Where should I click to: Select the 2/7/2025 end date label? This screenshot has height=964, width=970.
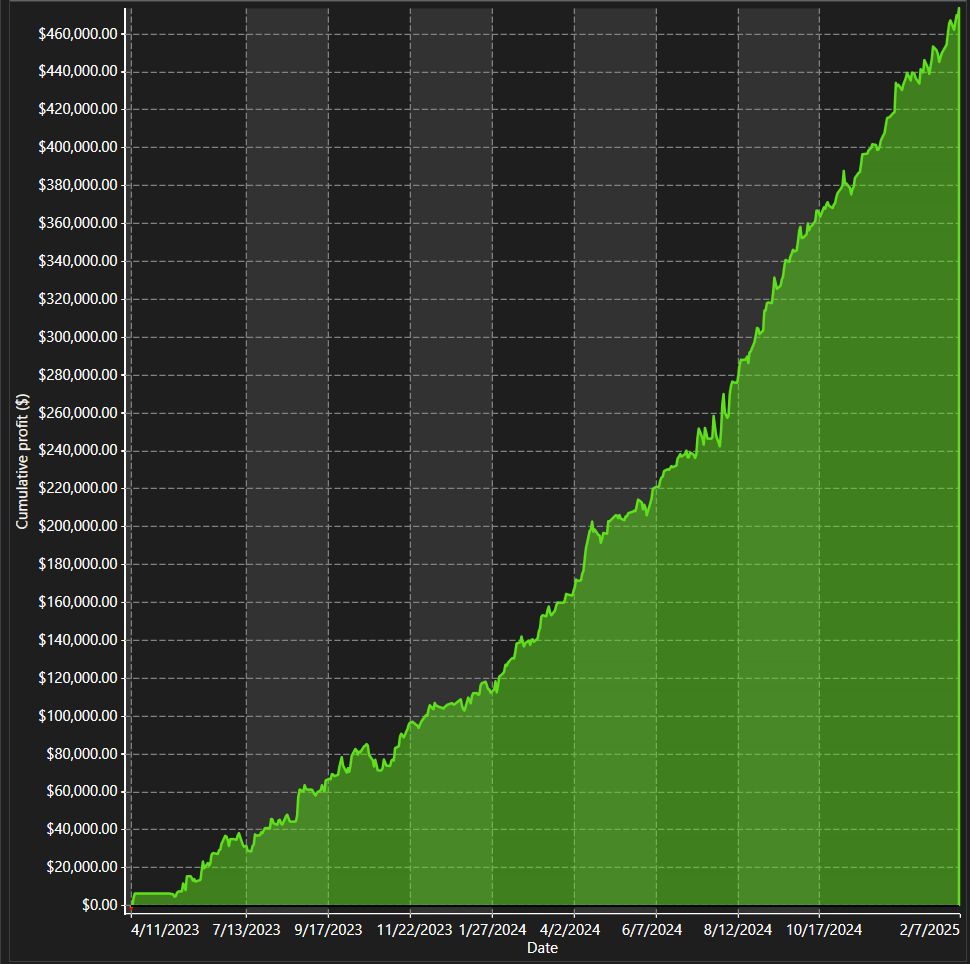point(931,929)
